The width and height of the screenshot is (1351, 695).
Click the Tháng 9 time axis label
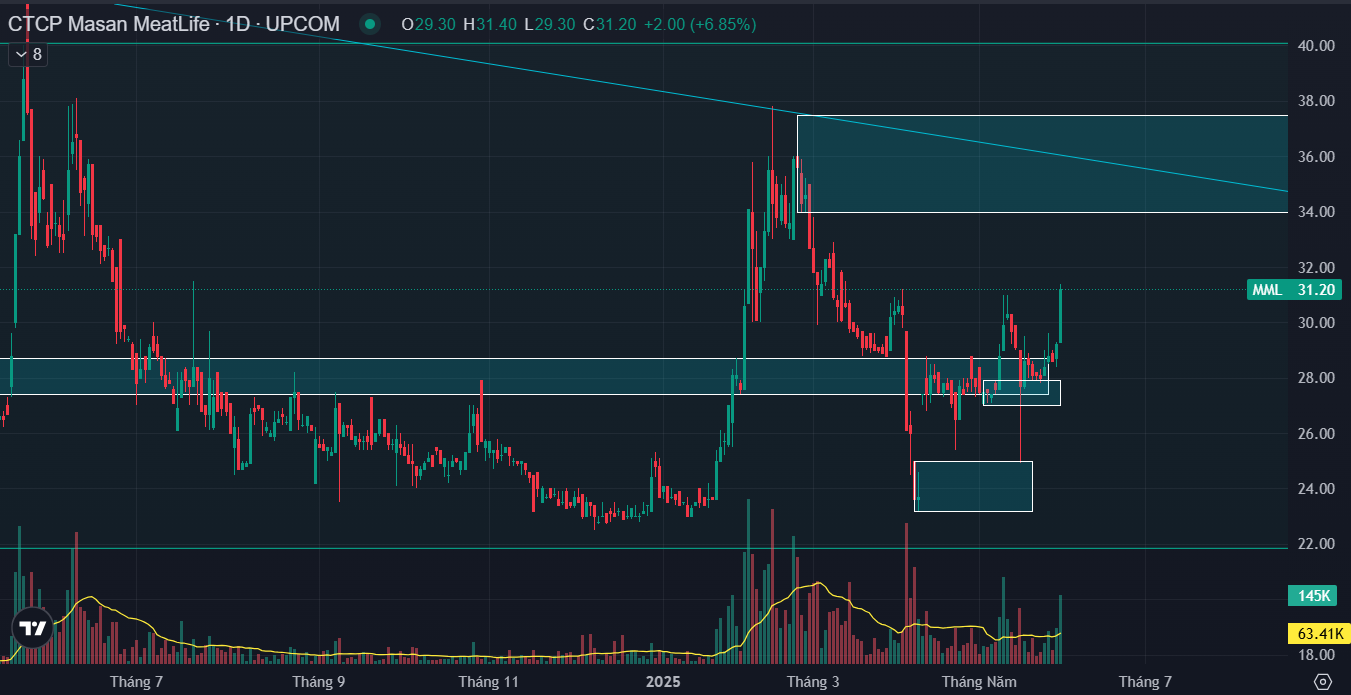tap(319, 683)
